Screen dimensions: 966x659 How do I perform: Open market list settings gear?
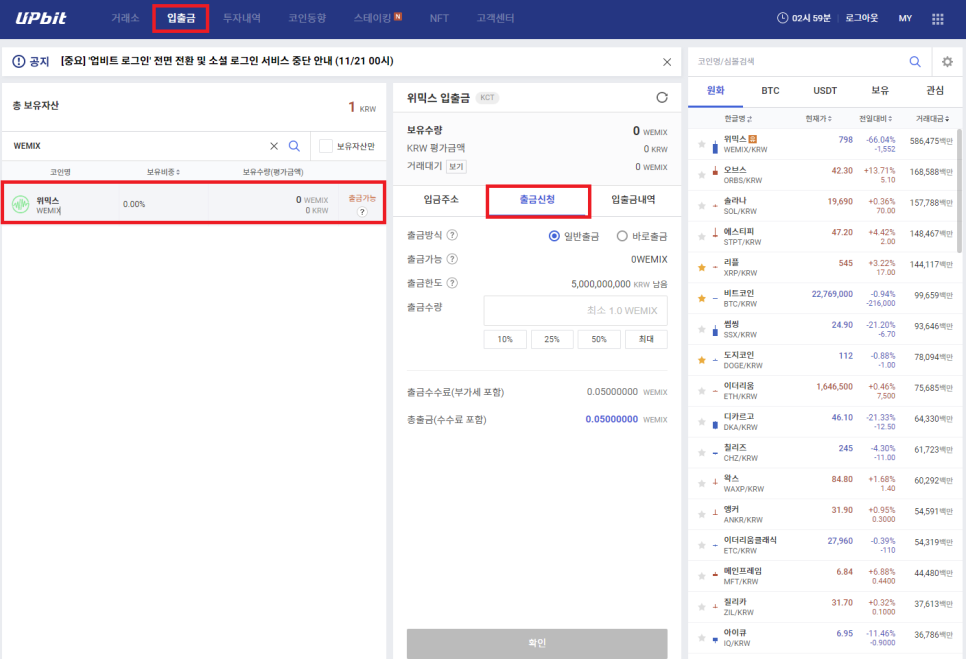point(948,62)
